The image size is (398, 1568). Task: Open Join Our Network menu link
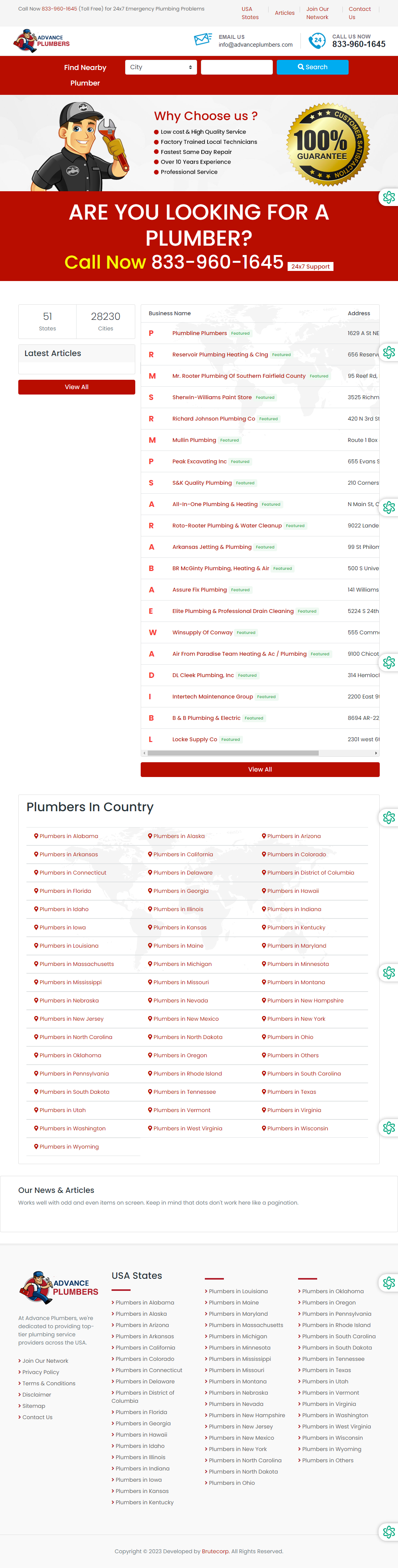[317, 13]
